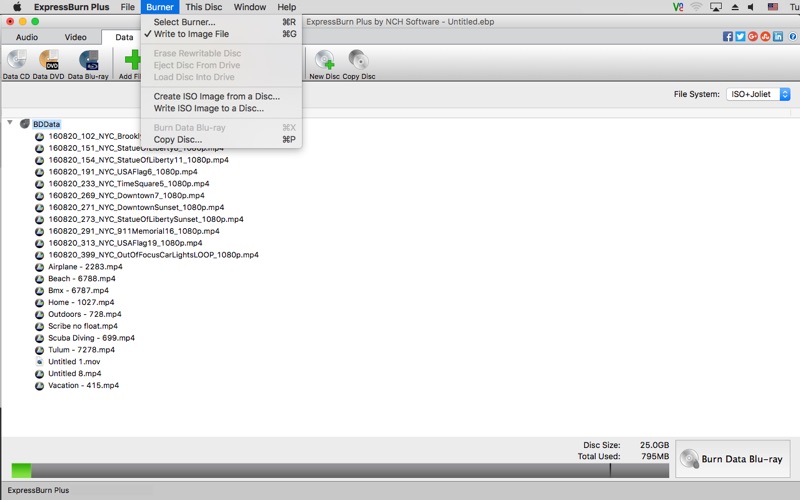800x500 pixels.
Task: Select 160820_273_NYC_StatueOfLibertySunset_1080p.mp4
Action: point(146,219)
